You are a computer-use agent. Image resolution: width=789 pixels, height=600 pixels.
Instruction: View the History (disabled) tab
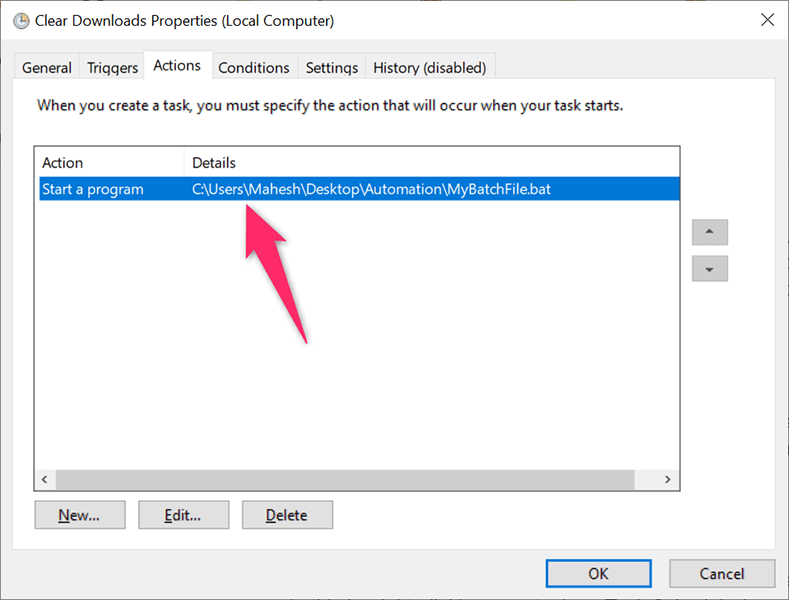pyautogui.click(x=429, y=68)
